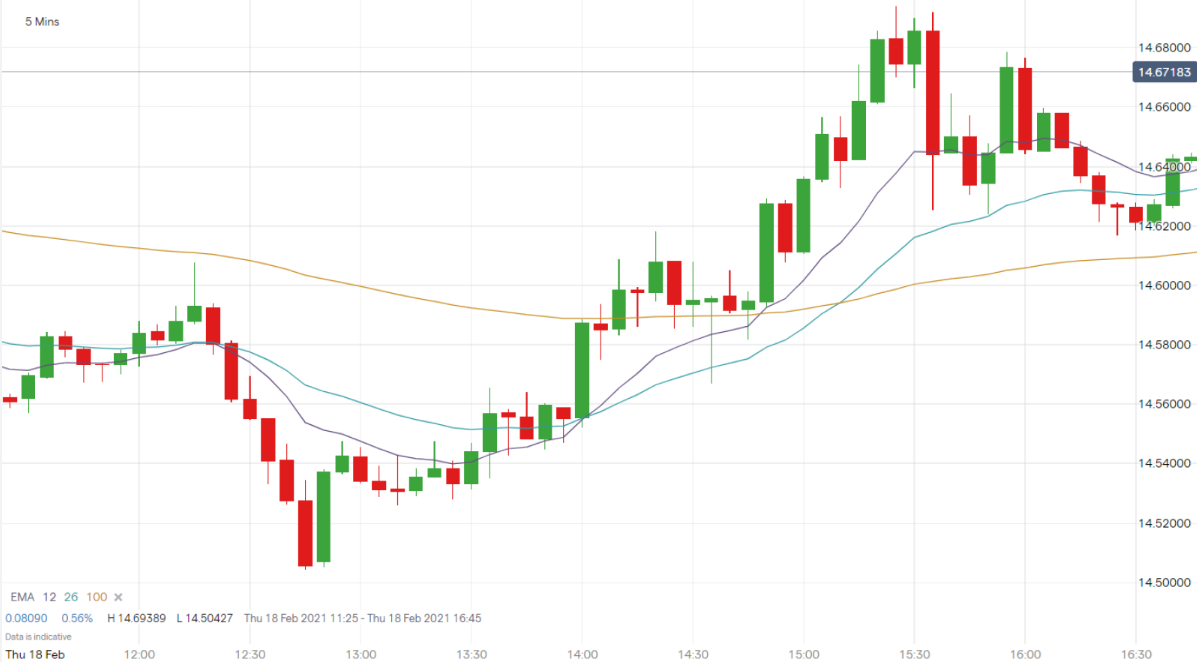
Task: Click the 14.56000 price axis label
Action: pyautogui.click(x=1164, y=404)
